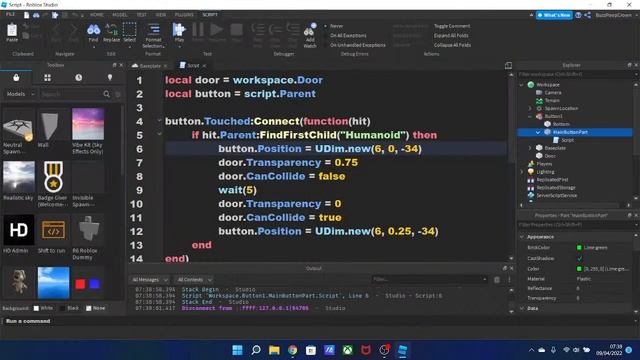
Task: Open the Output panel options menu icon
Action: pos(509,280)
